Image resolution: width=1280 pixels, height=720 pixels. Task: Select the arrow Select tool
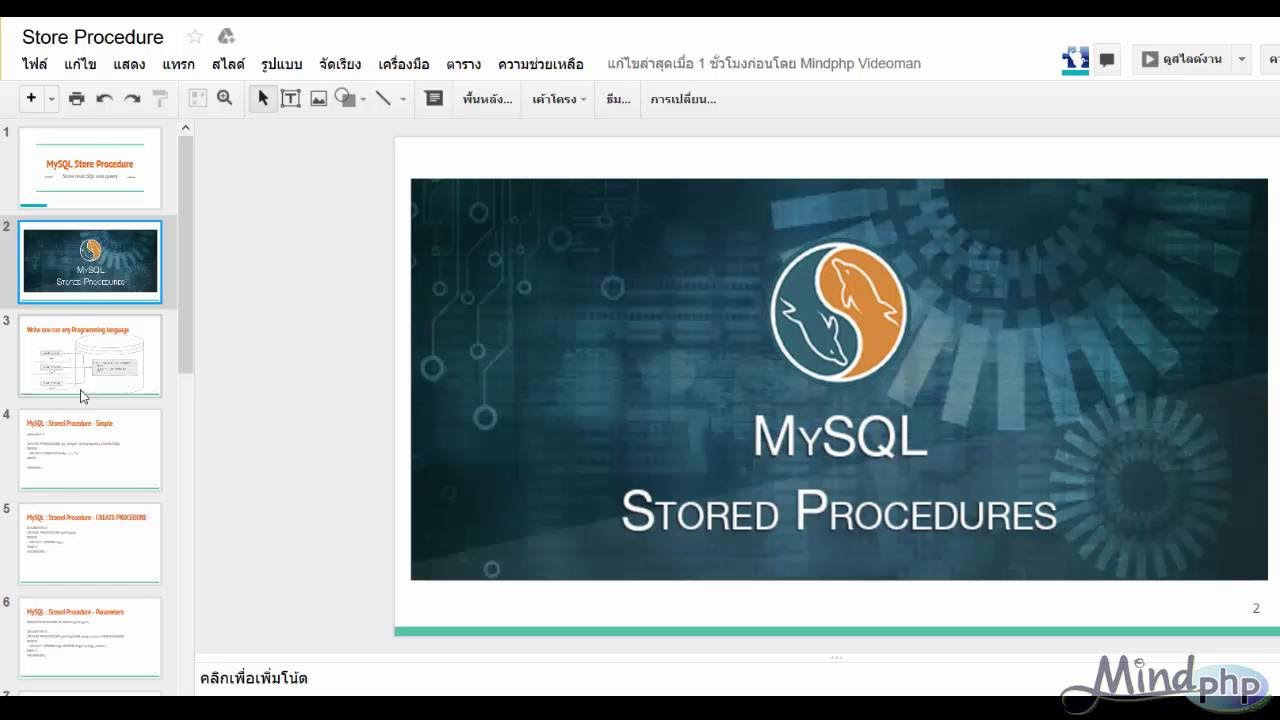pyautogui.click(x=263, y=98)
